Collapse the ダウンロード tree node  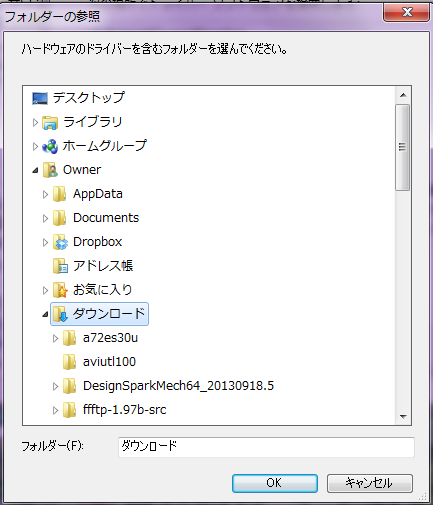click(x=45, y=314)
